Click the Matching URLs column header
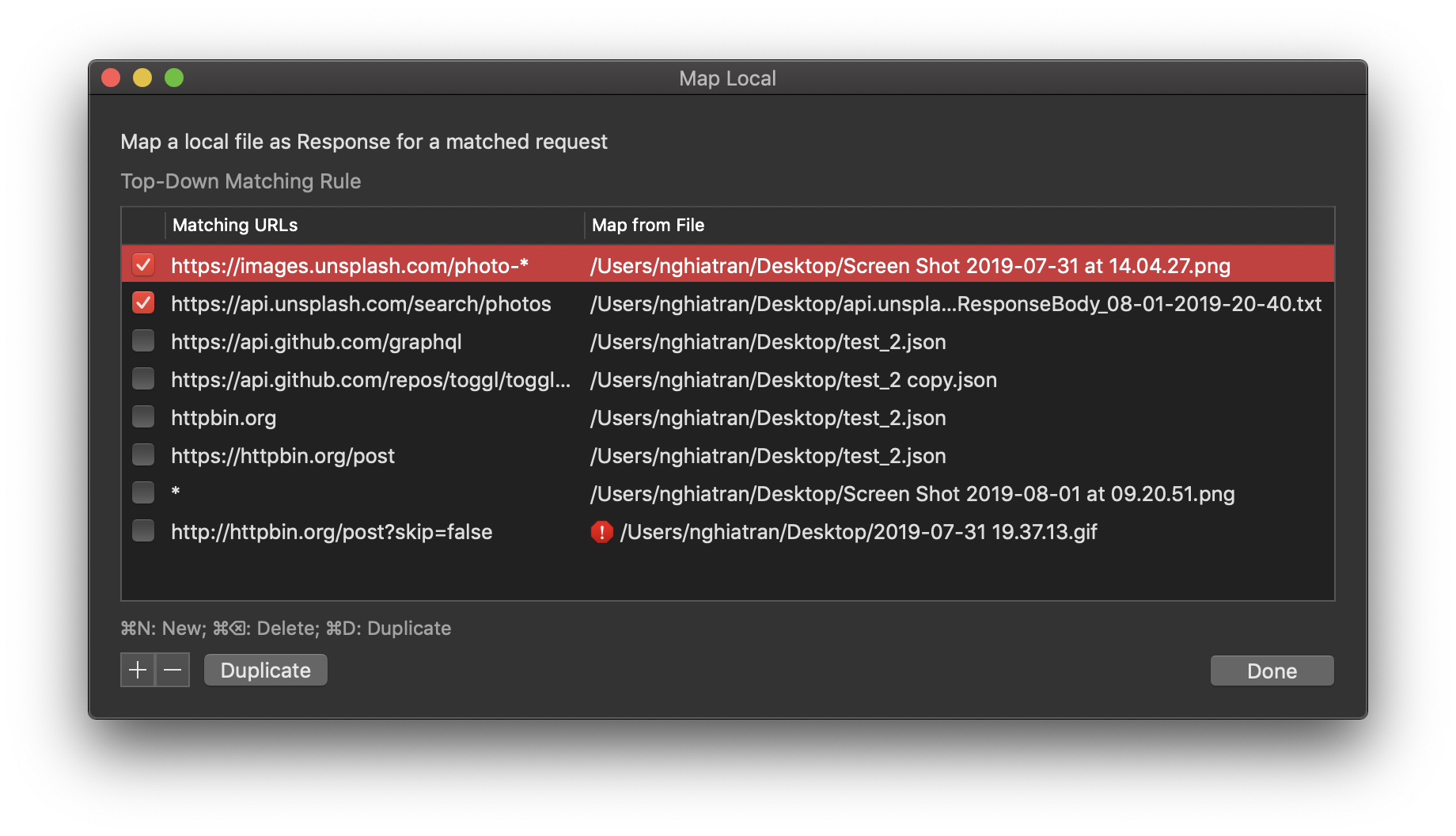Screen dimensions: 1456x836 click(234, 225)
